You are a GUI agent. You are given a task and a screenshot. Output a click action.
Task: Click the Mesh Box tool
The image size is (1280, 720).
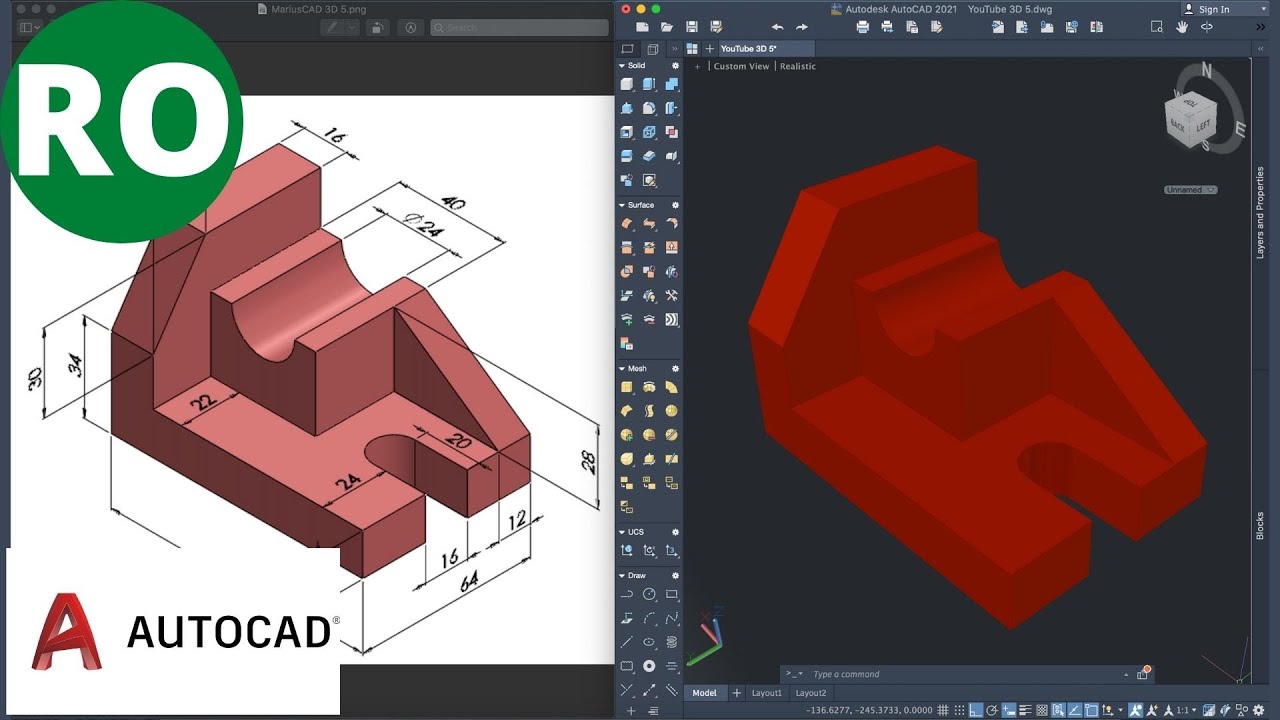tap(627, 387)
